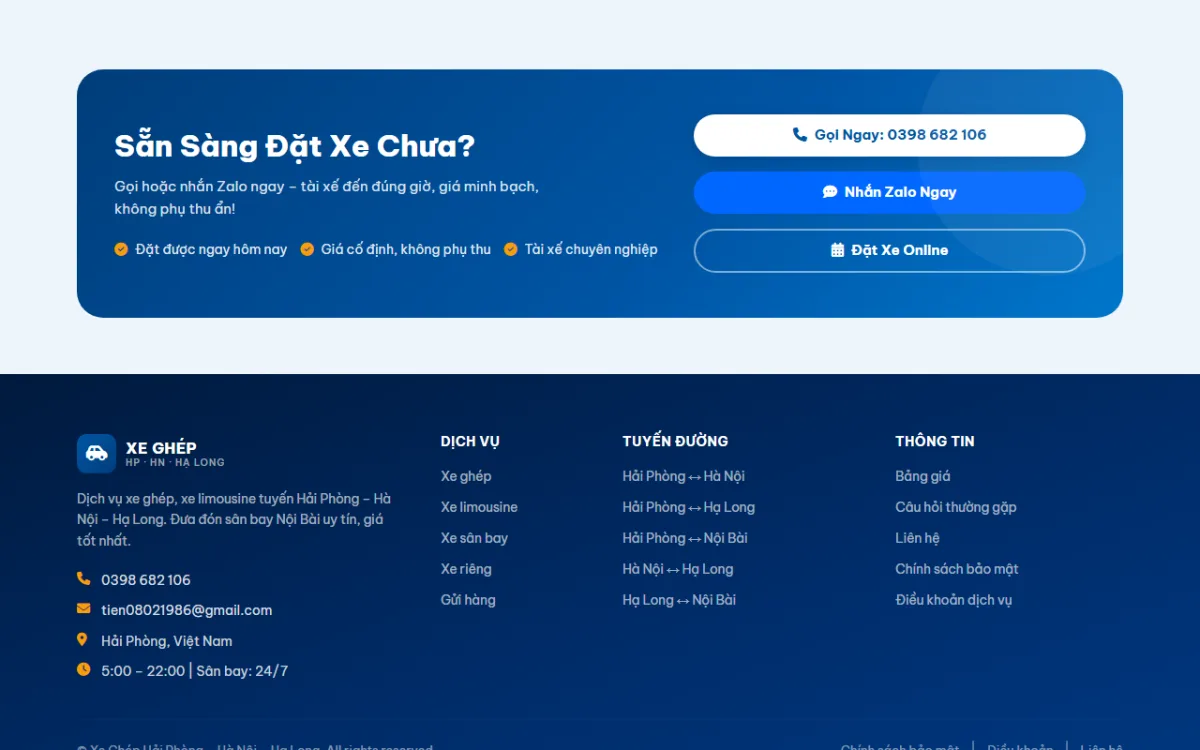Click the phone icon in Gọi Ngay button
Screen dimensions: 1200x750
click(800, 134)
